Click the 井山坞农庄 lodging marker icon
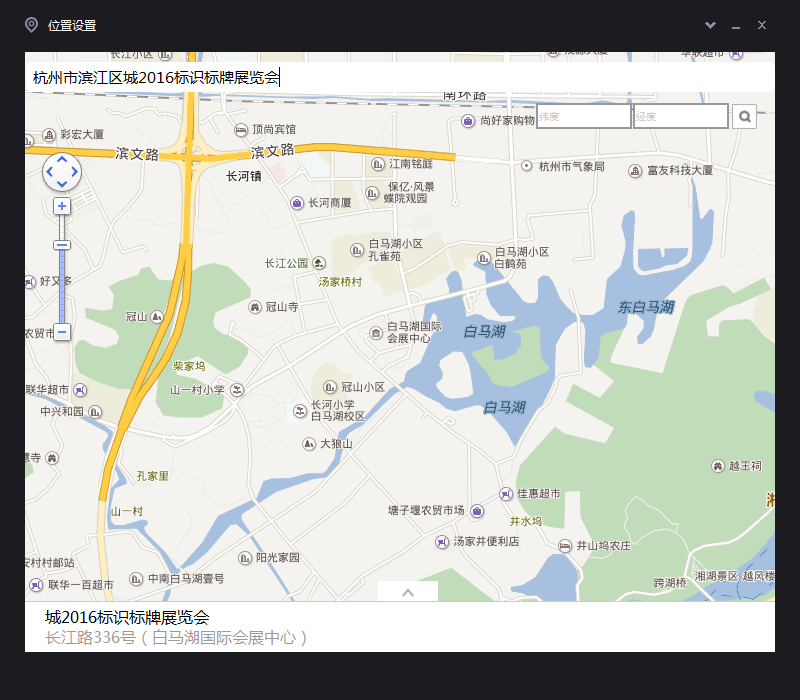This screenshot has height=700, width=800. (x=564, y=546)
